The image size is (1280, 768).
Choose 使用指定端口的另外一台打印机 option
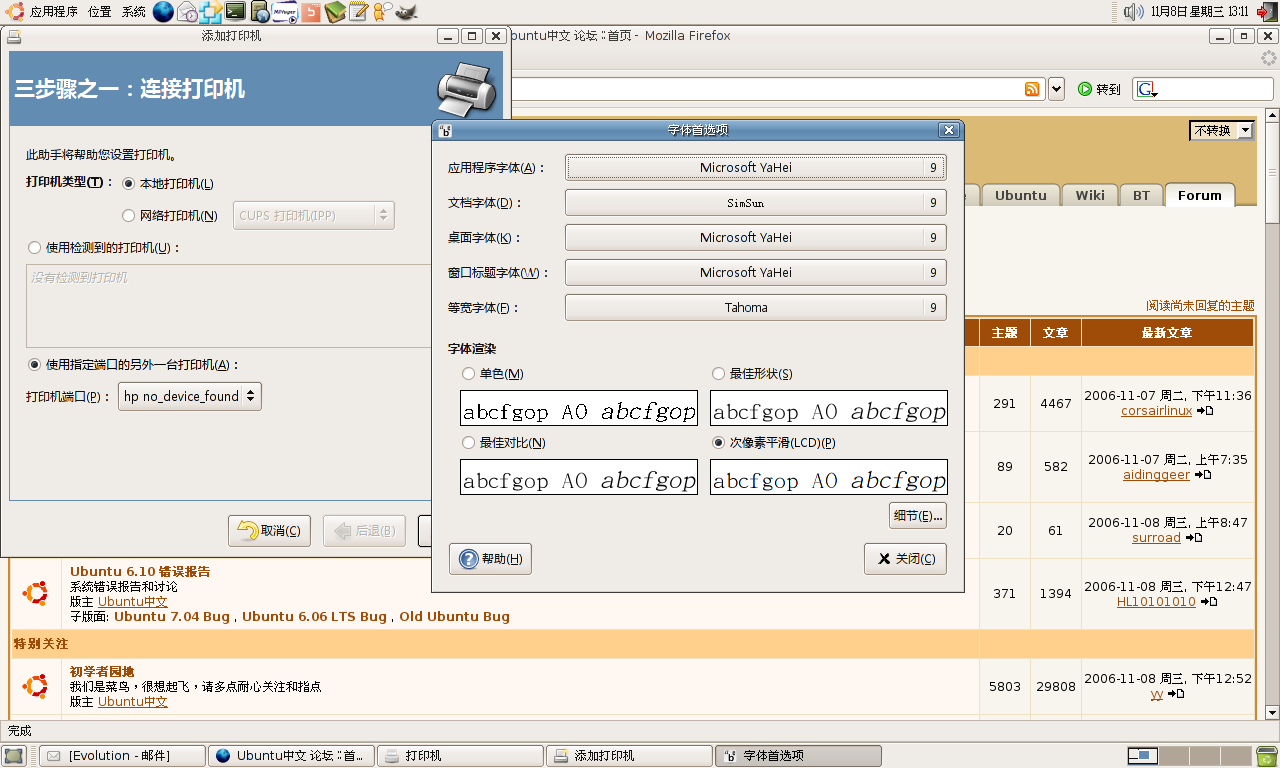[35, 365]
